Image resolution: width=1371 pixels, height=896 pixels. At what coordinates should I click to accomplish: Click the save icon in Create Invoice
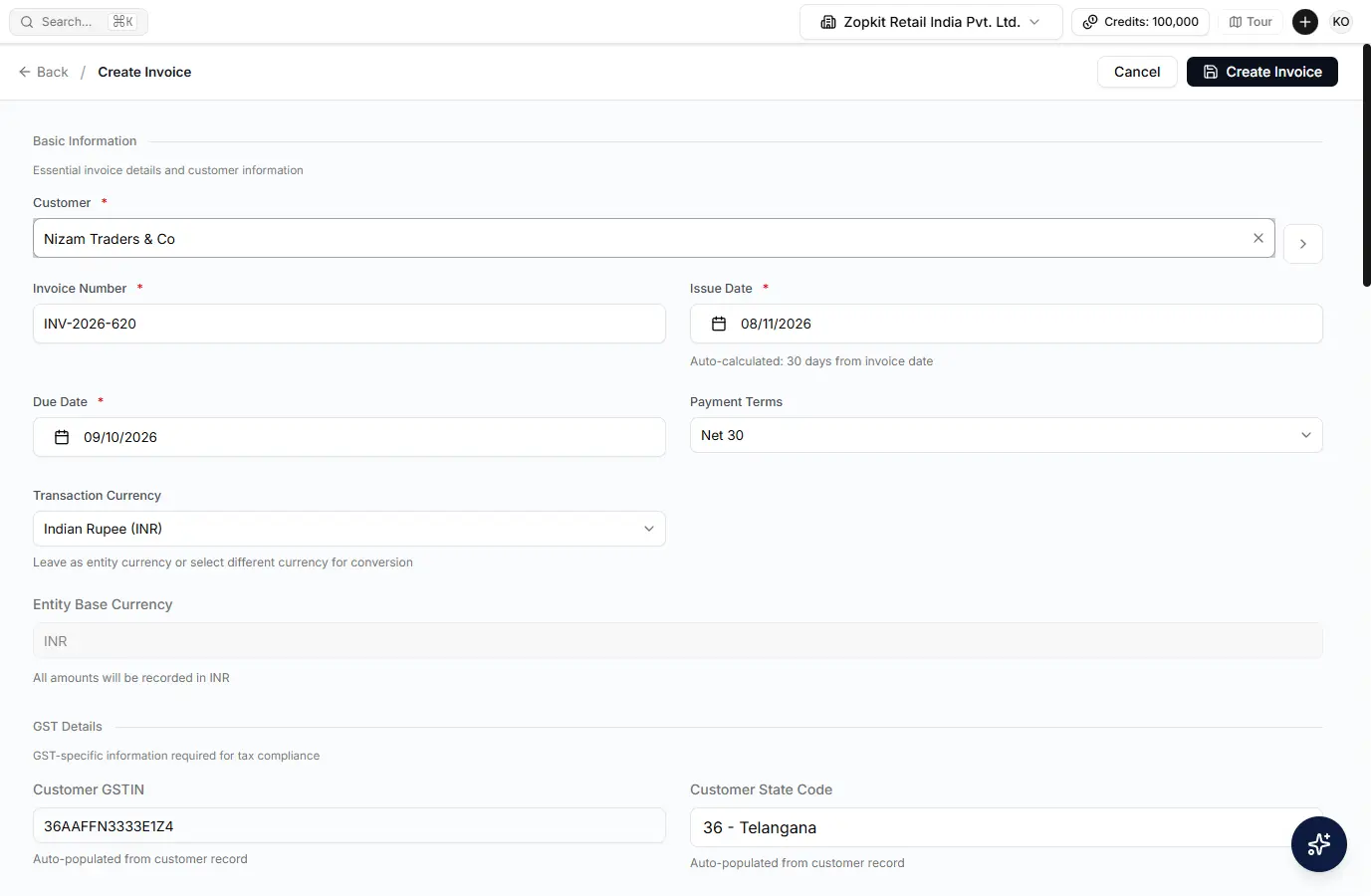point(1211,72)
